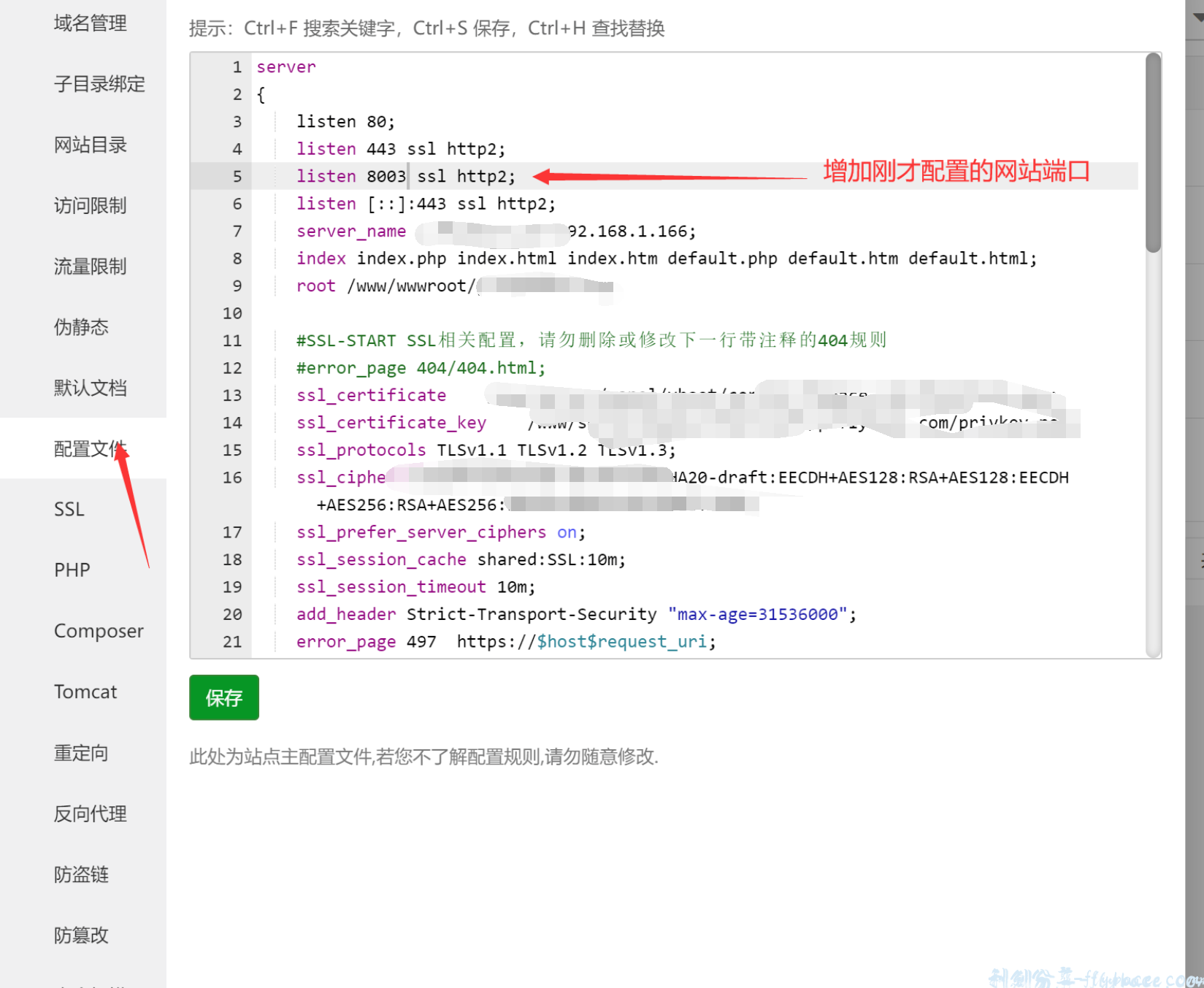1204x988 pixels.
Task: Select 反向代理 in the sidebar
Action: pyautogui.click(x=90, y=813)
